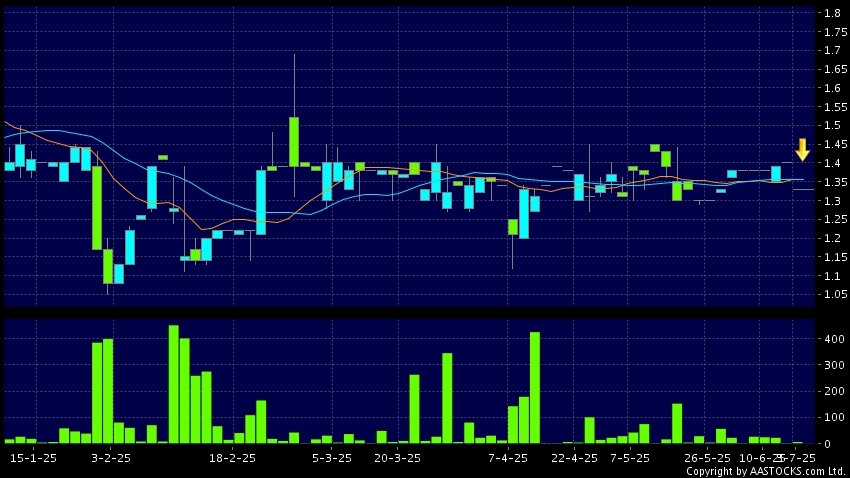Click the 7-4-25 date label

[508, 458]
